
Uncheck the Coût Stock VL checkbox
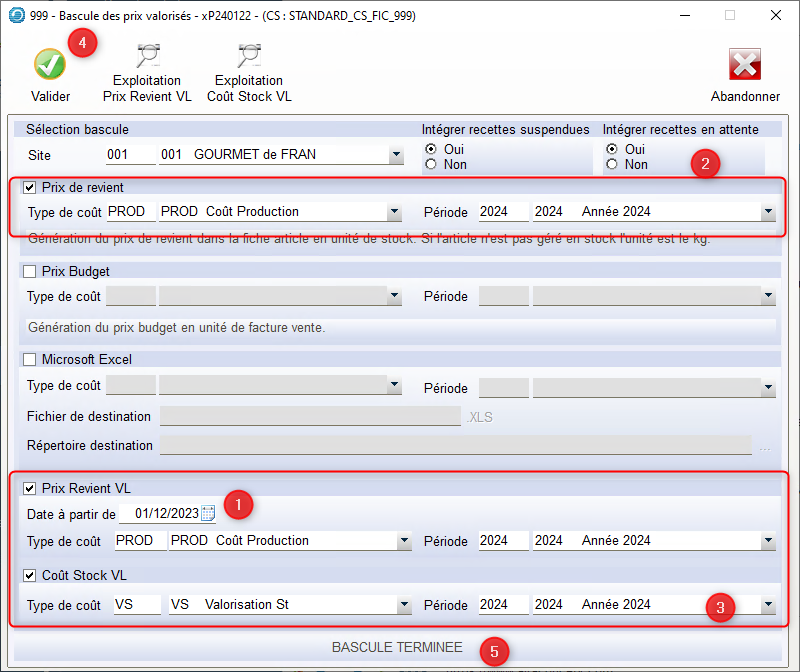click(x=29, y=575)
